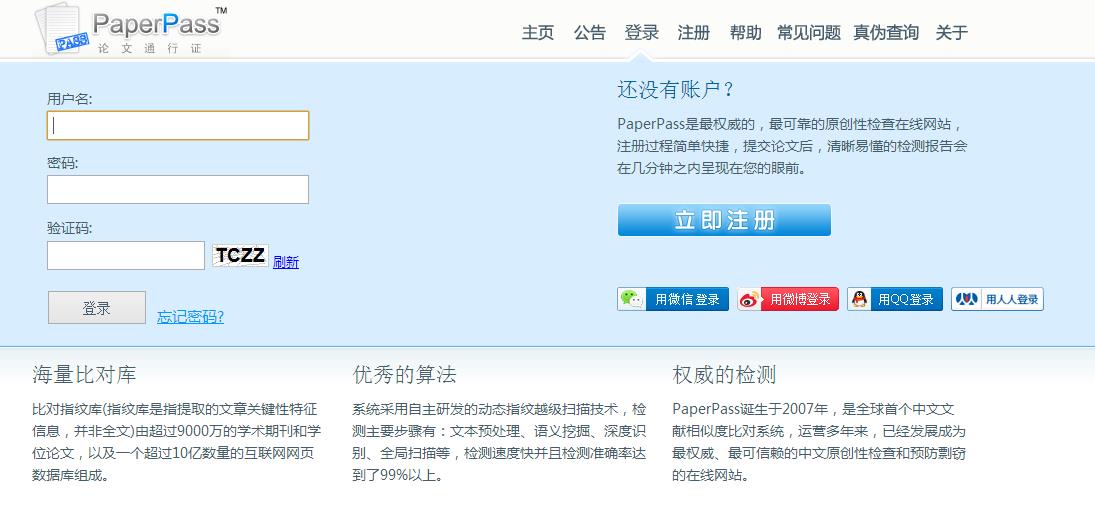Click the 优秀的算法 heading
This screenshot has width=1095, height=530.
pos(404,375)
